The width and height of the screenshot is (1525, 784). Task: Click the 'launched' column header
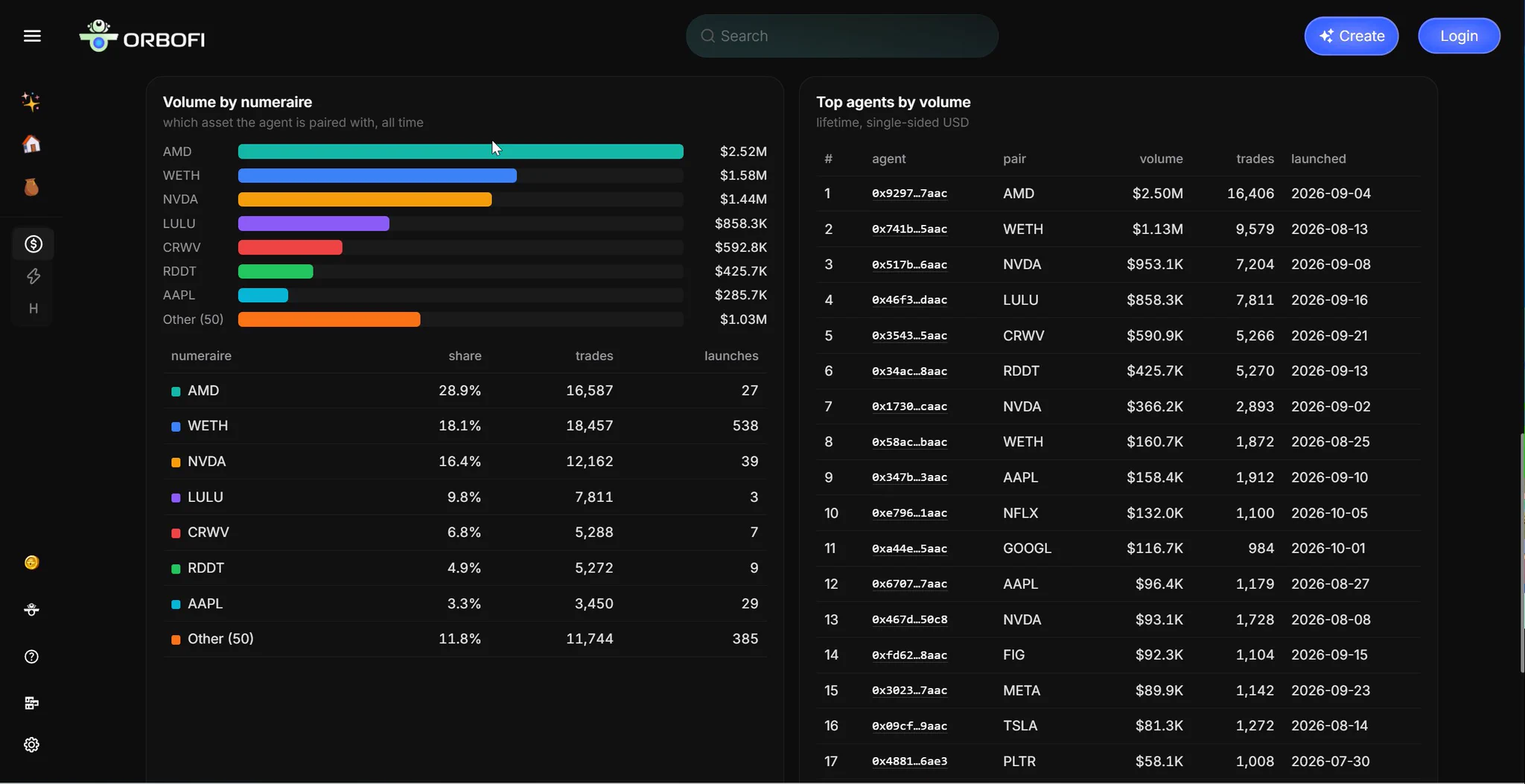tap(1318, 159)
